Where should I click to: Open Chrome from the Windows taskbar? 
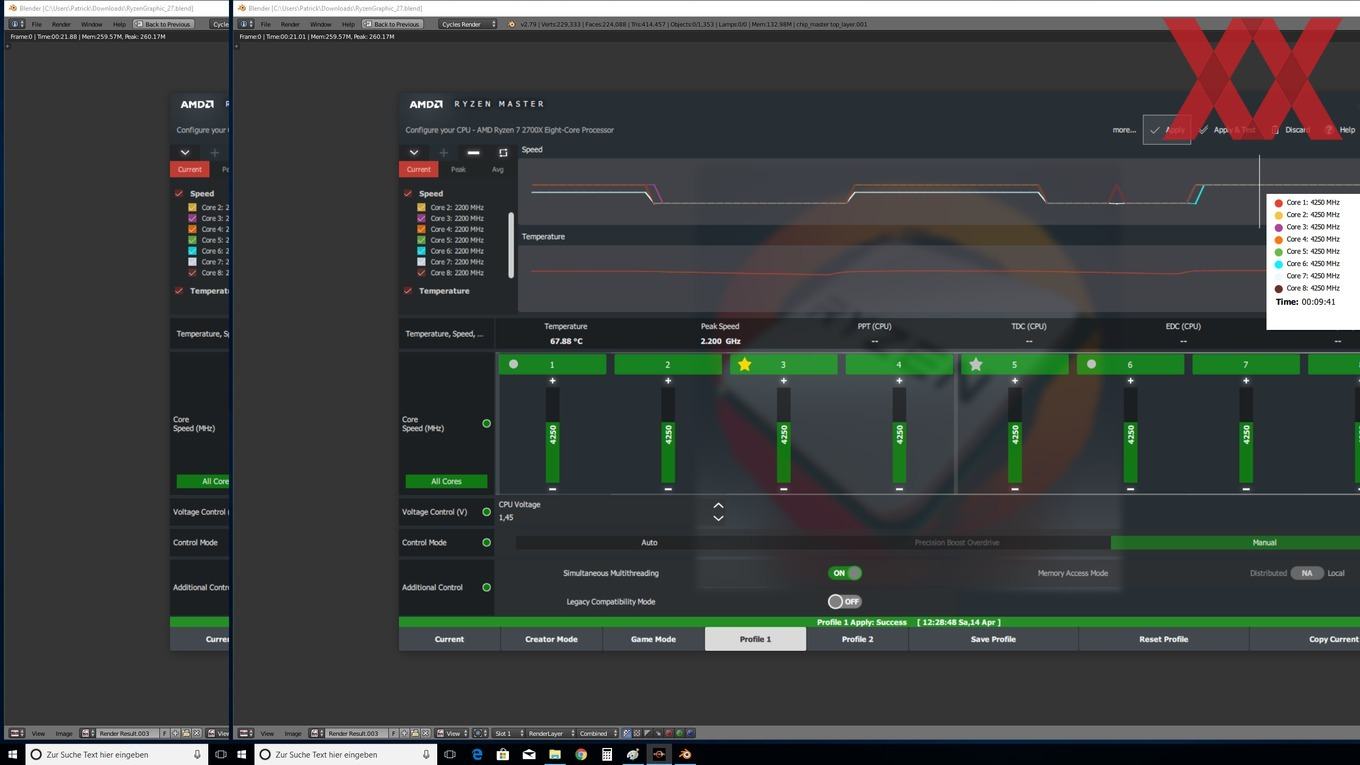coord(581,754)
